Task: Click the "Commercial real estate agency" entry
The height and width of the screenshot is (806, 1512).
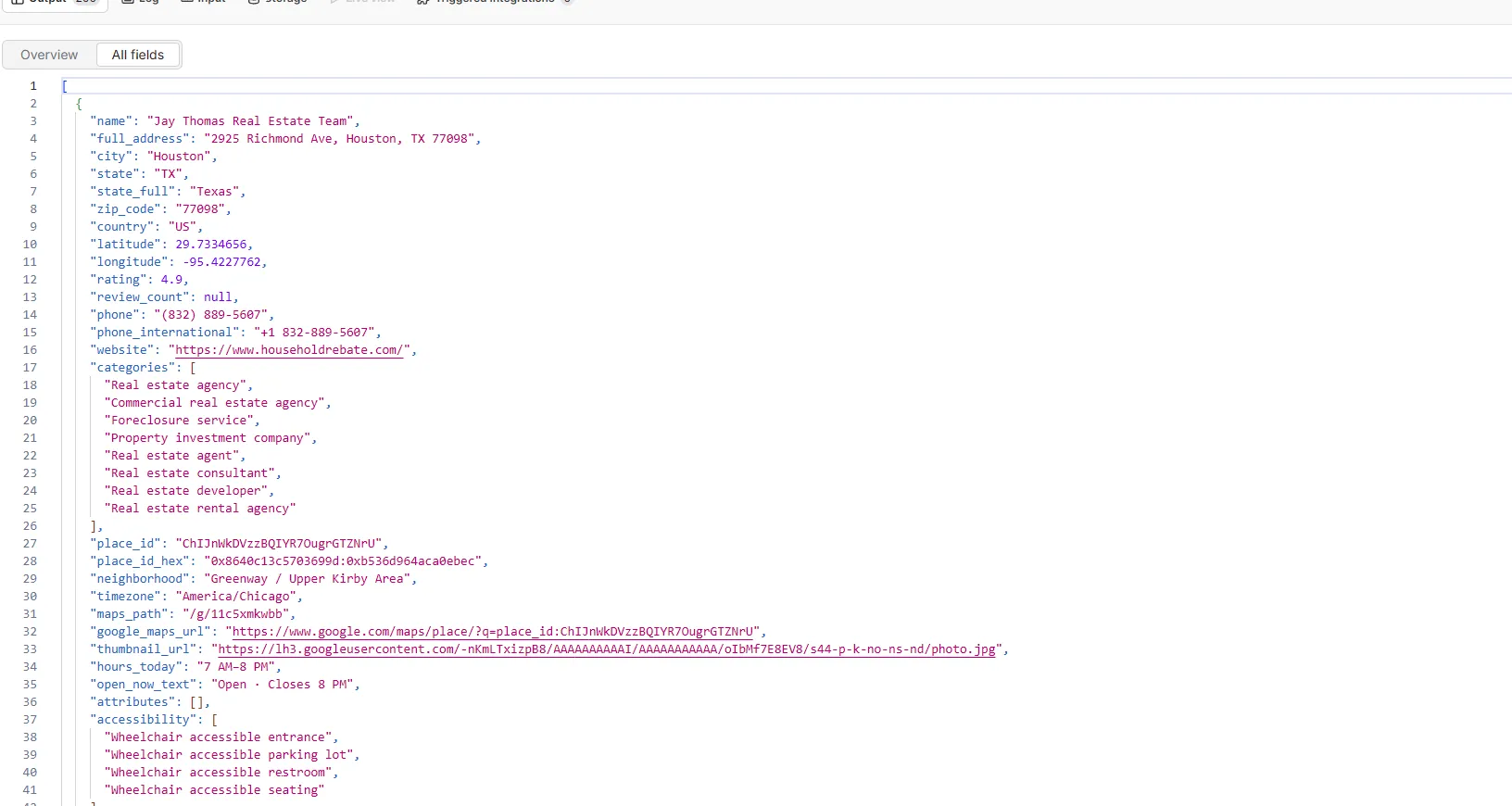Action: coord(218,403)
